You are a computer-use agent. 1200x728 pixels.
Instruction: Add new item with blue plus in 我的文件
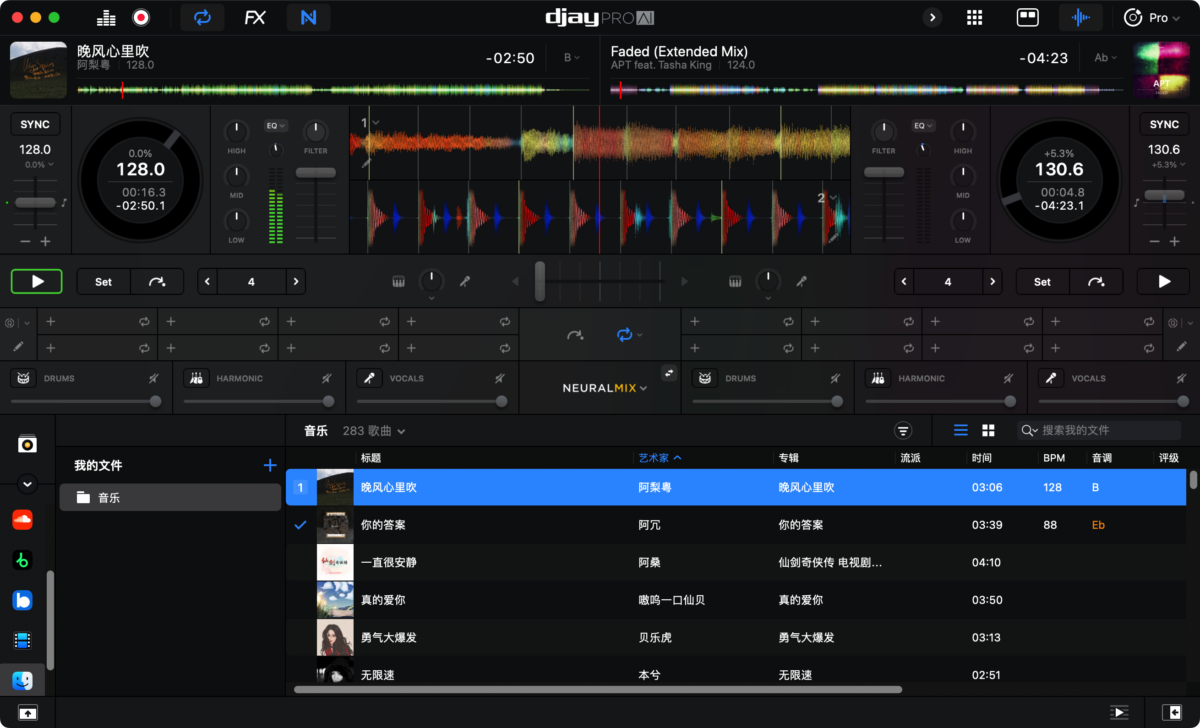point(269,465)
